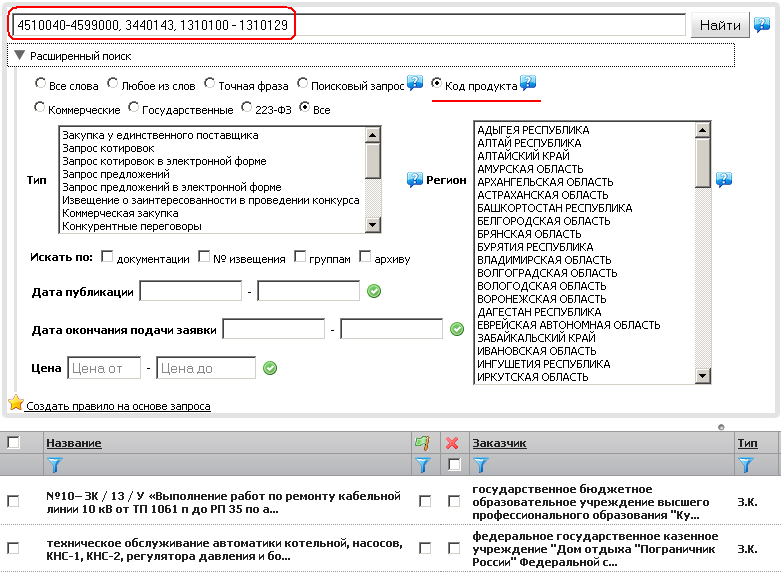Click Создать правило на основе запроса link
Viewport: 781px width, 573px height.
pyautogui.click(x=118, y=406)
